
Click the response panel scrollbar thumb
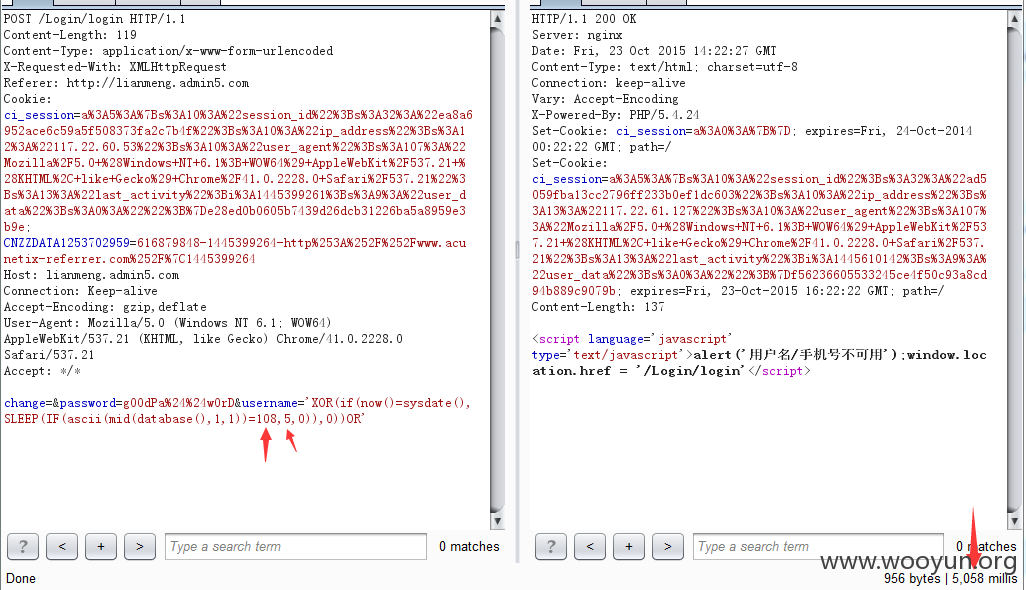(1015, 268)
